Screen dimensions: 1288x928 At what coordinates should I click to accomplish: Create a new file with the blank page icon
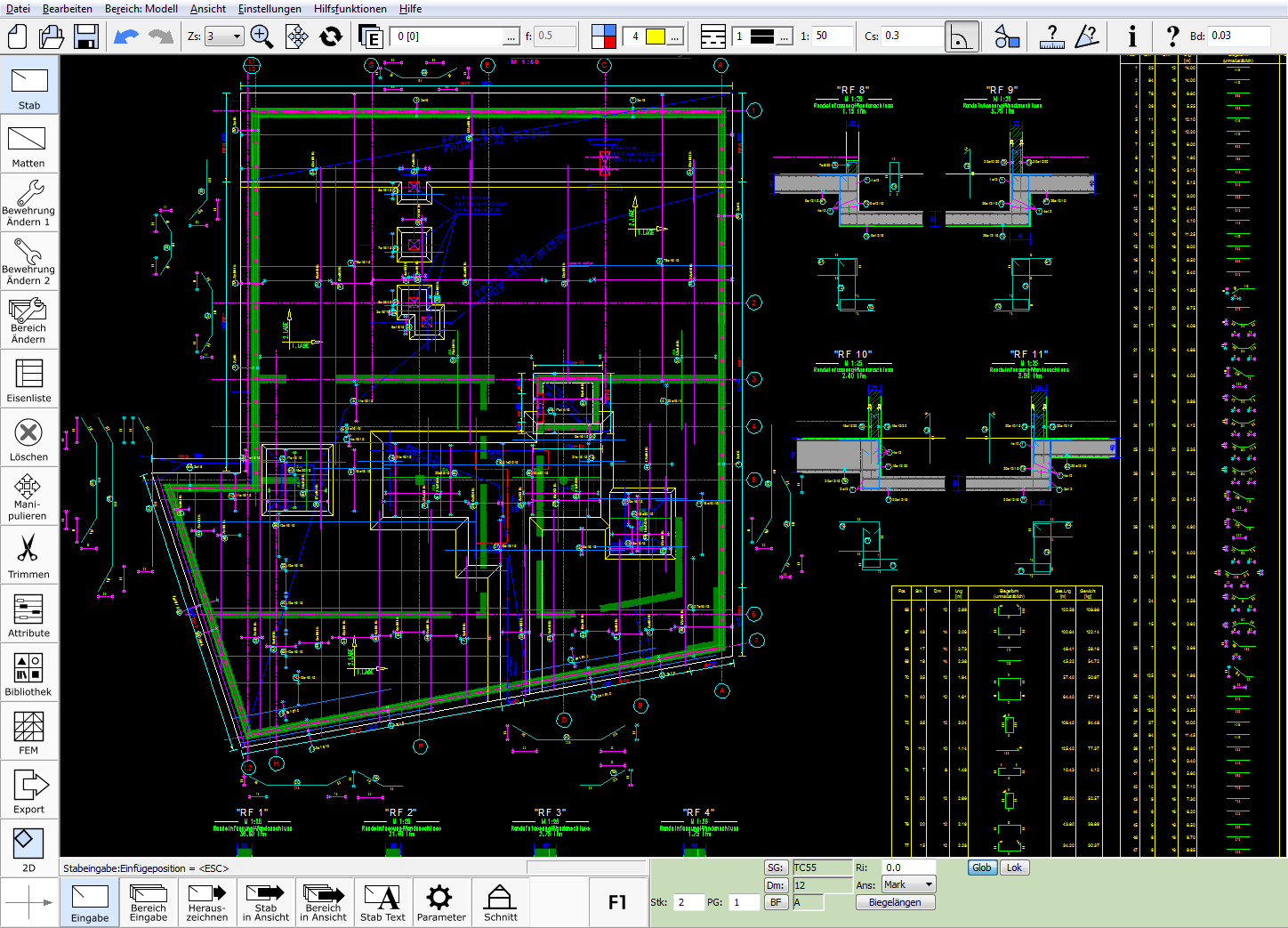click(18, 36)
